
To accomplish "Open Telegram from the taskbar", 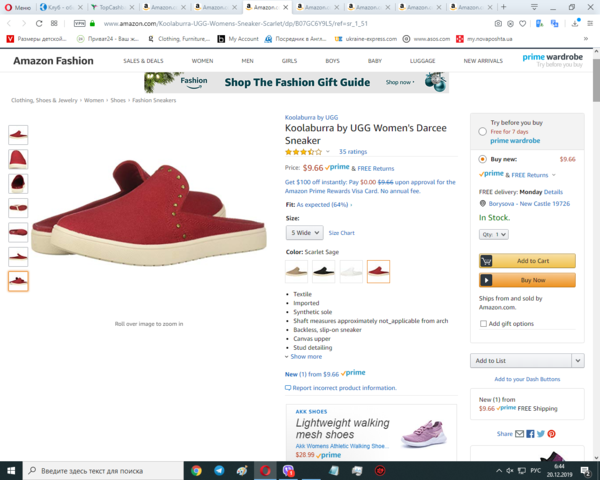I will pos(219,470).
